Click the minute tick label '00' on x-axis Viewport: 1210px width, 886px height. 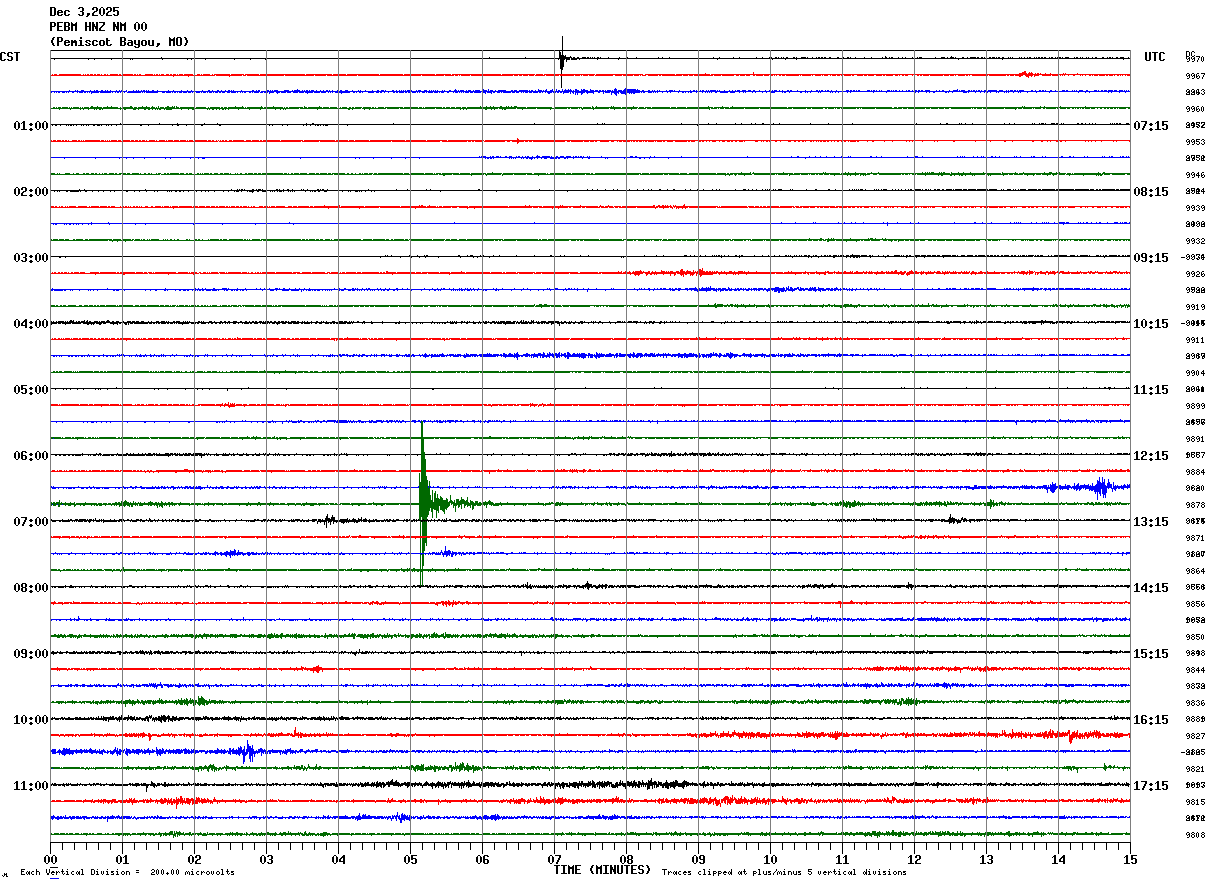(x=50, y=859)
